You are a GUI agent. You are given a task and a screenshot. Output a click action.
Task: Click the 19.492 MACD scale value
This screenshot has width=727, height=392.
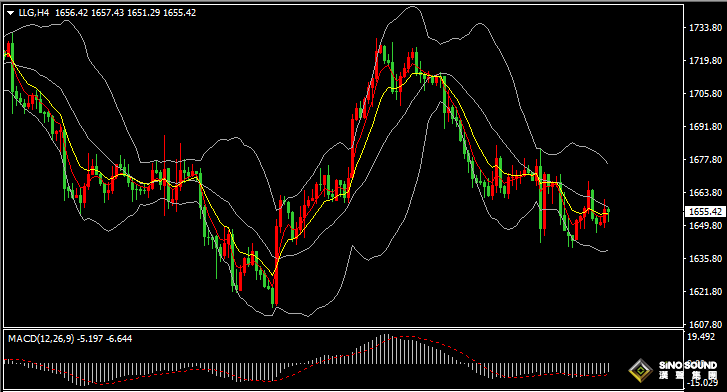(x=701, y=337)
